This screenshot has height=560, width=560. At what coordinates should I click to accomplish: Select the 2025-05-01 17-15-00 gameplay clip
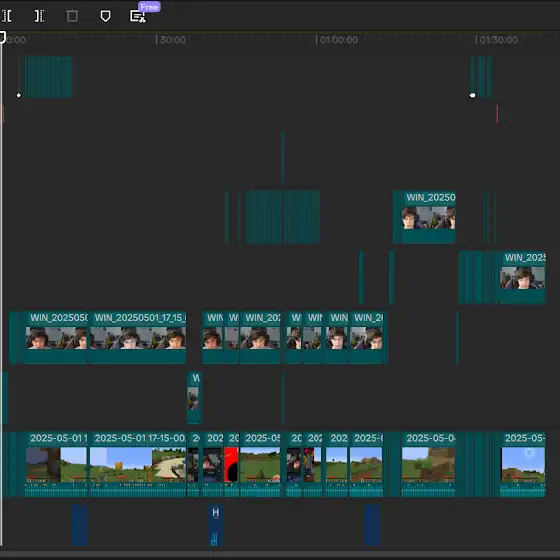[138, 464]
